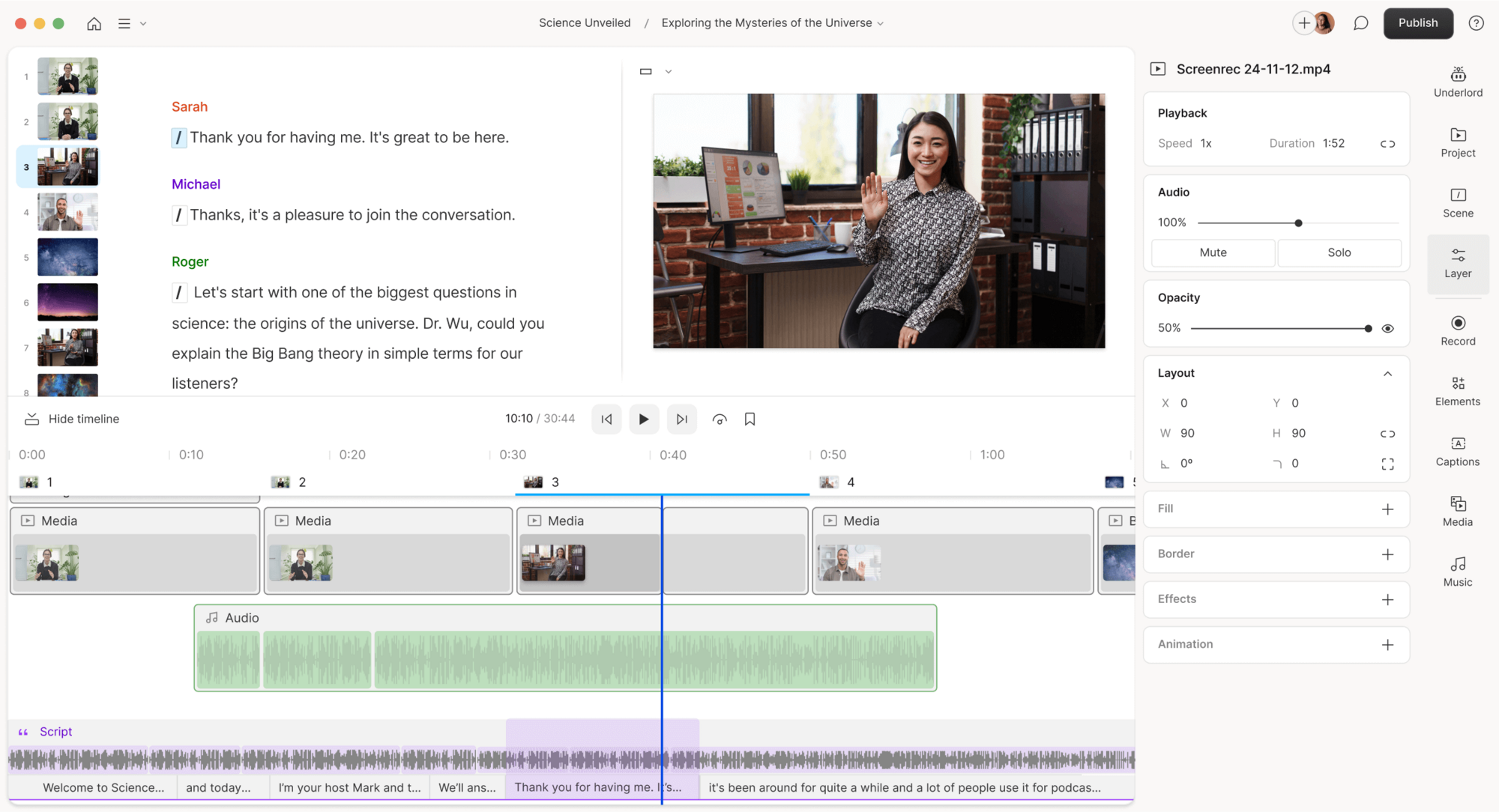Click the bookmark icon in the playback bar
Image resolution: width=1499 pixels, height=812 pixels.
click(x=750, y=419)
